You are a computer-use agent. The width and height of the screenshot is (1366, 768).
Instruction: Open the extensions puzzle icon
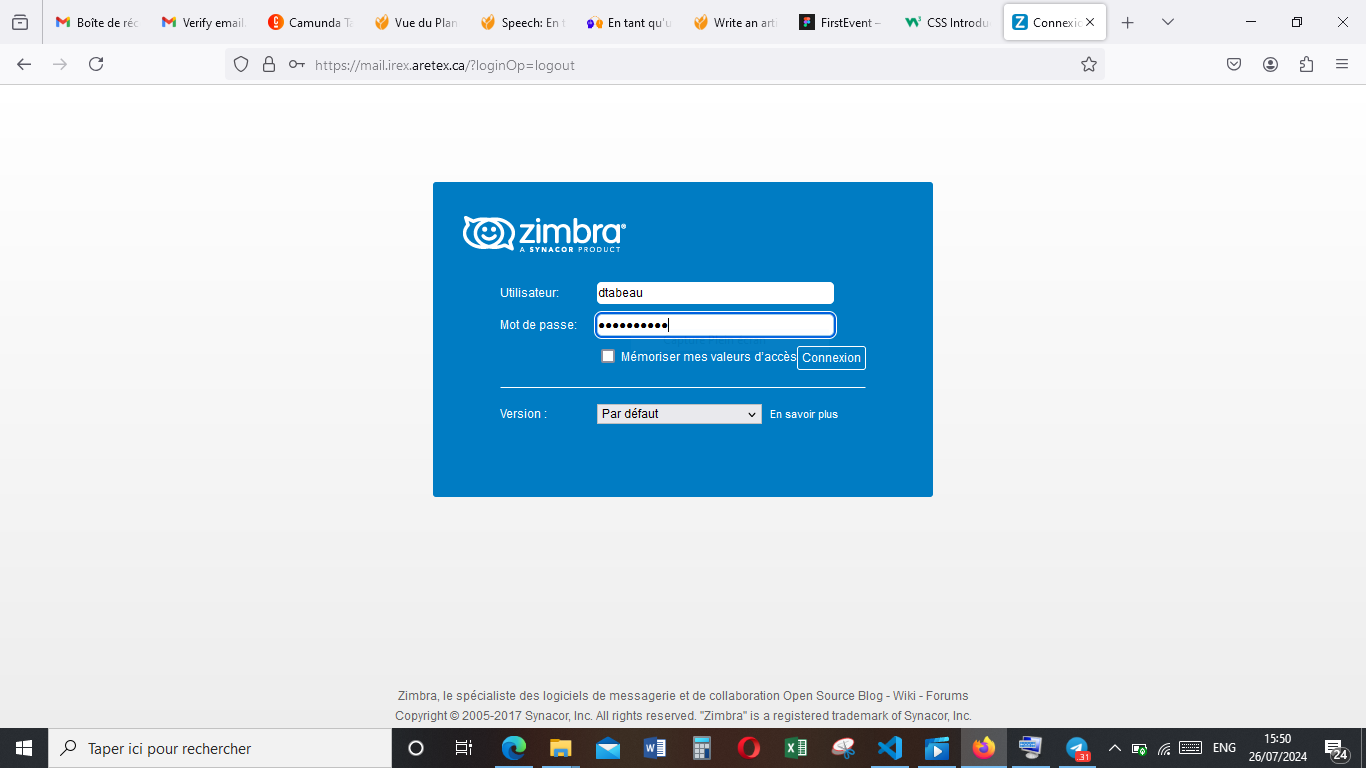(1306, 64)
